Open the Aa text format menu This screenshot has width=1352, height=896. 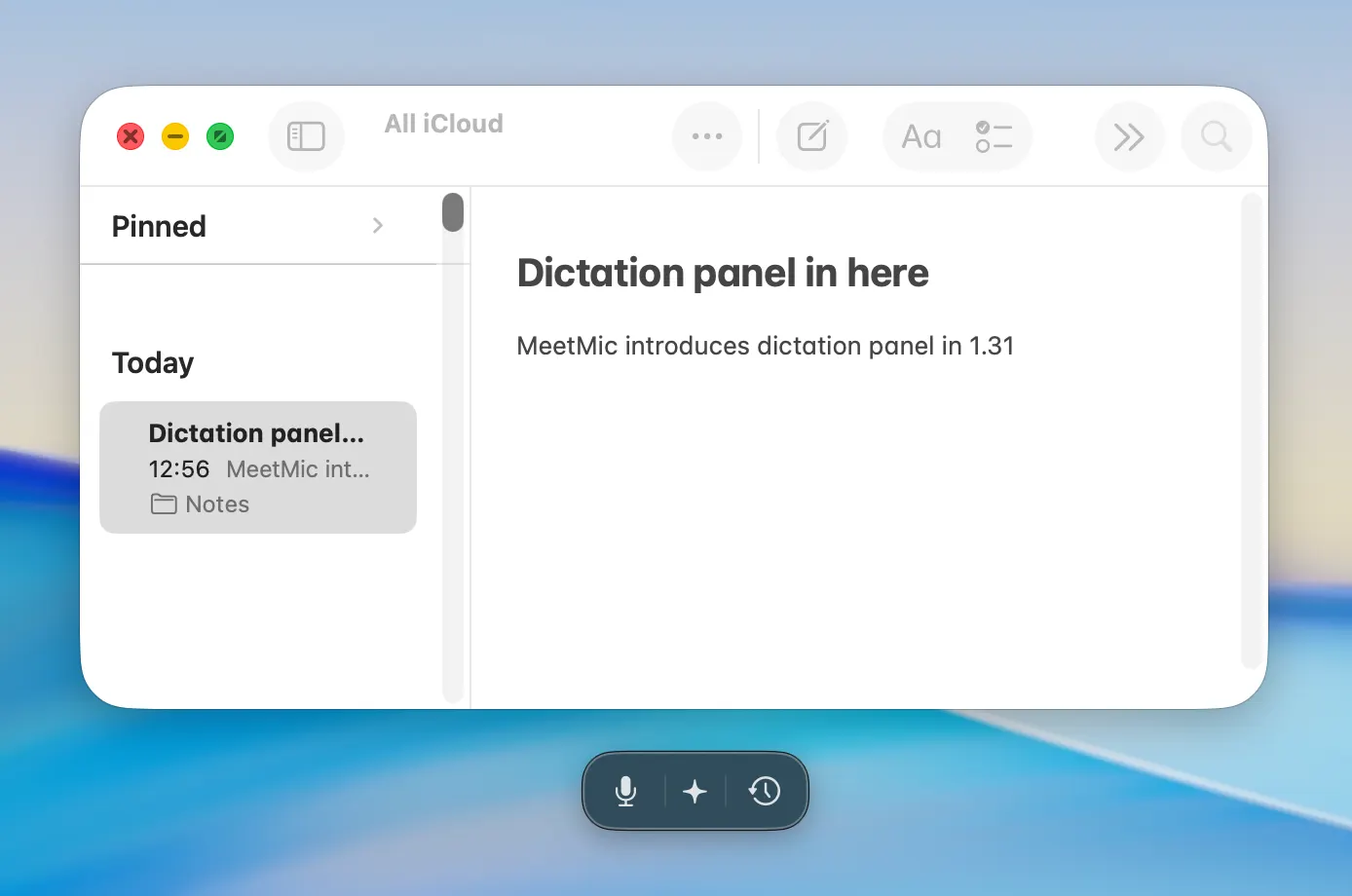[x=921, y=136]
